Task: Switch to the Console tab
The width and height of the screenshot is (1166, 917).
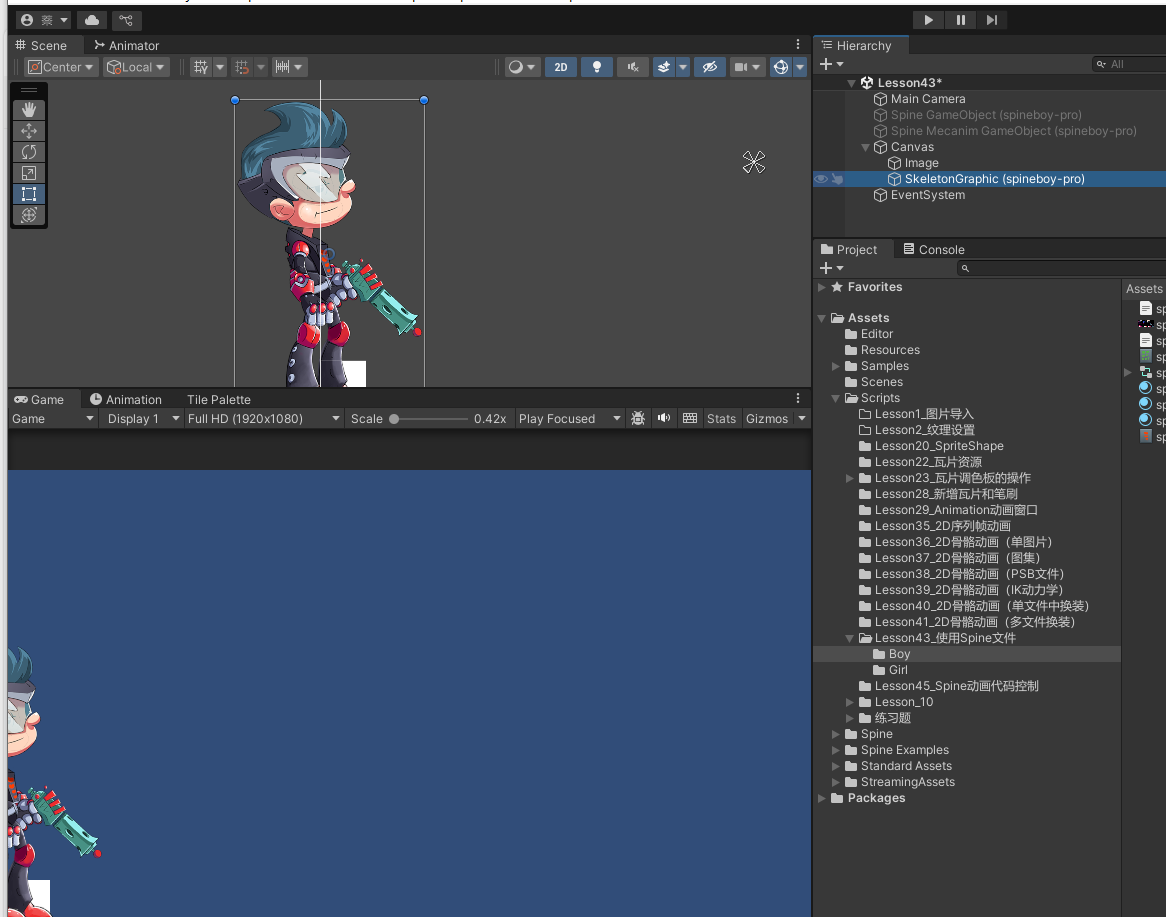Action: 934,249
